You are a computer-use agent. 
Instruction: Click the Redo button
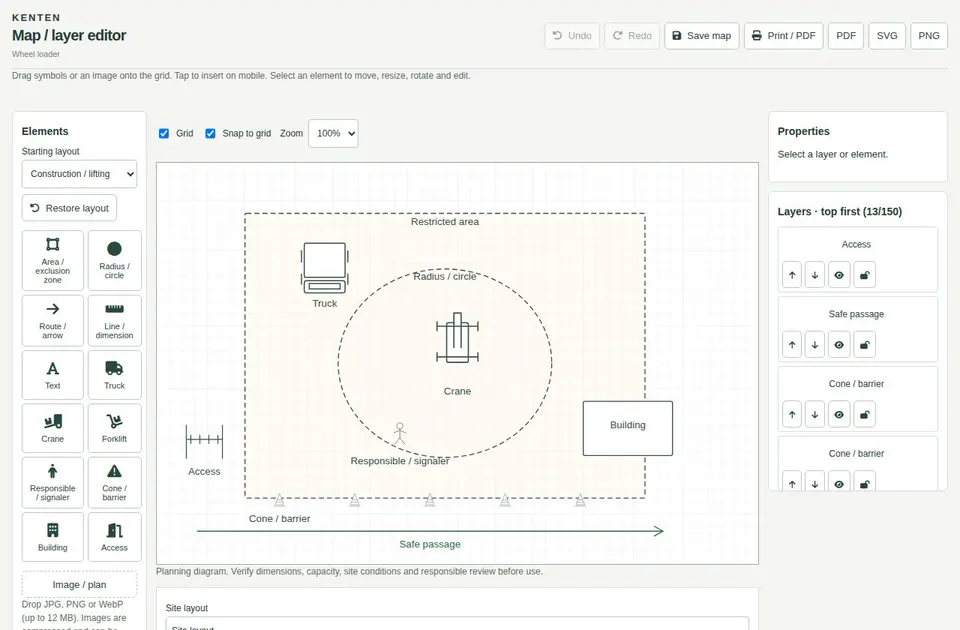click(x=632, y=36)
